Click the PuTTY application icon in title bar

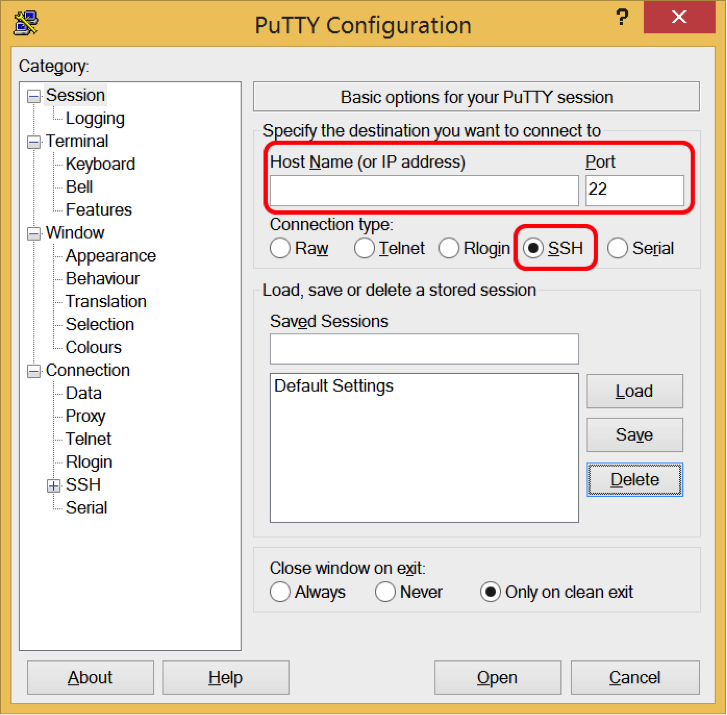tap(26, 22)
